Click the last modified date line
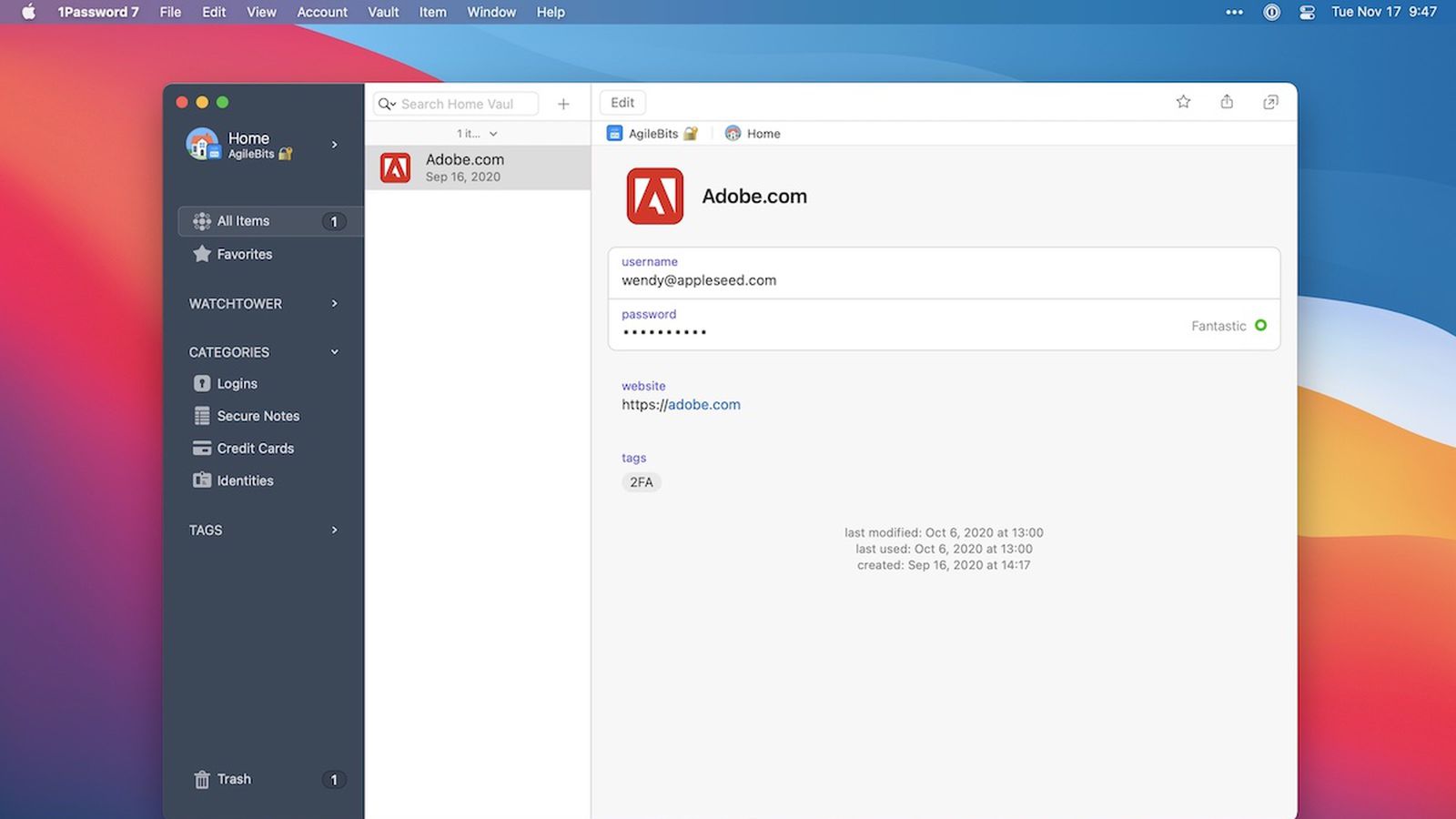The image size is (1456, 819). (944, 532)
